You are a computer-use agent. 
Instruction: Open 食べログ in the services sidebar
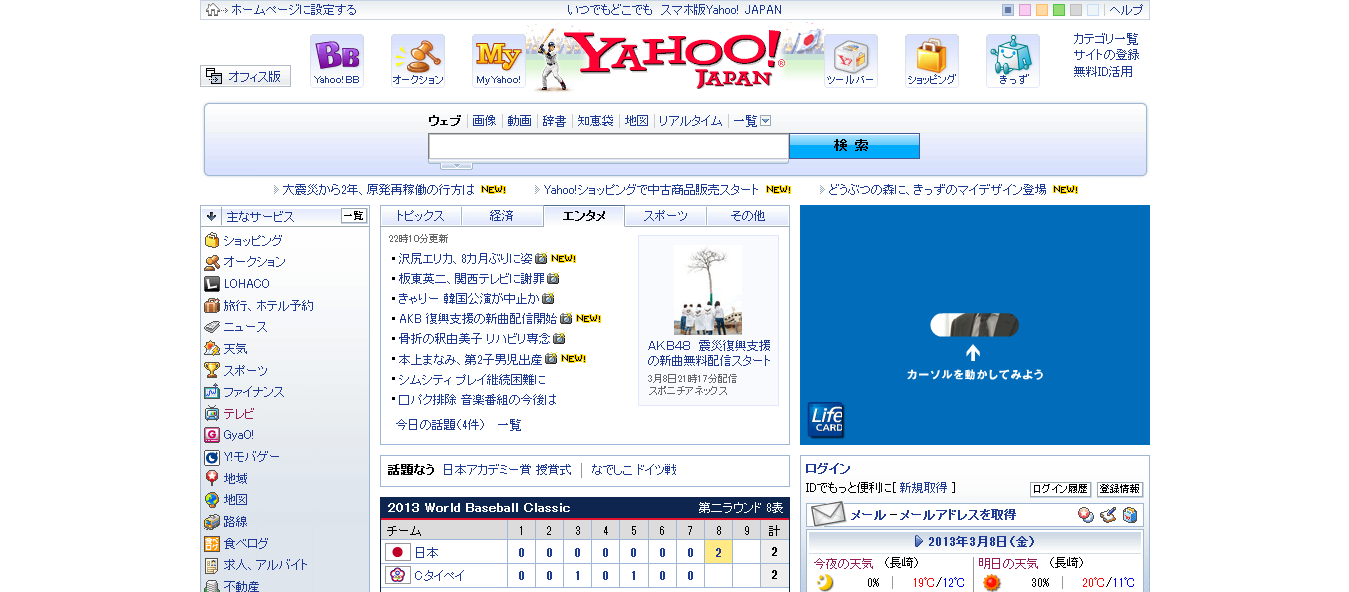coord(245,543)
